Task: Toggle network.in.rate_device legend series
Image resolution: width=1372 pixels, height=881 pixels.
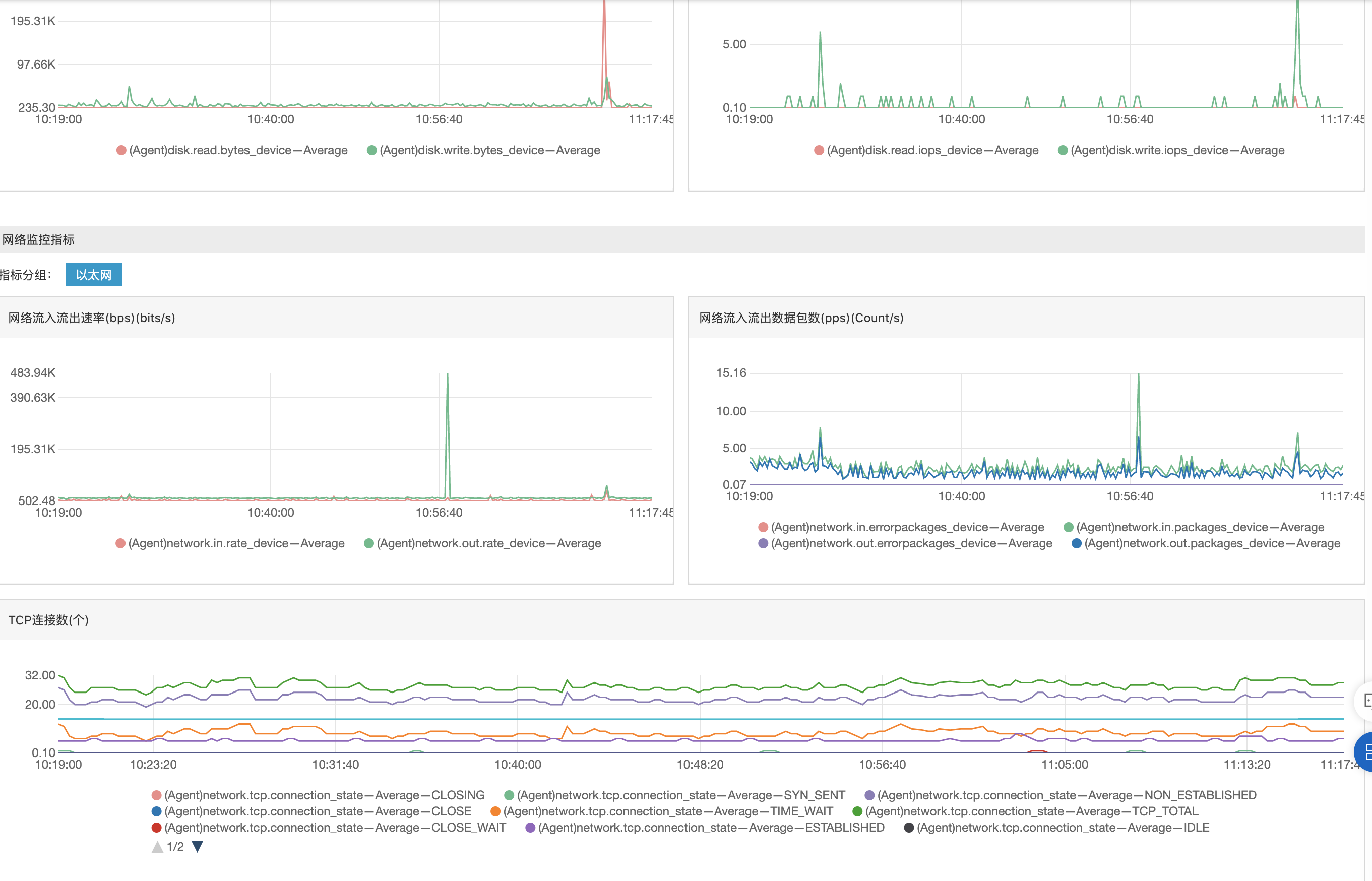Action: point(230,543)
